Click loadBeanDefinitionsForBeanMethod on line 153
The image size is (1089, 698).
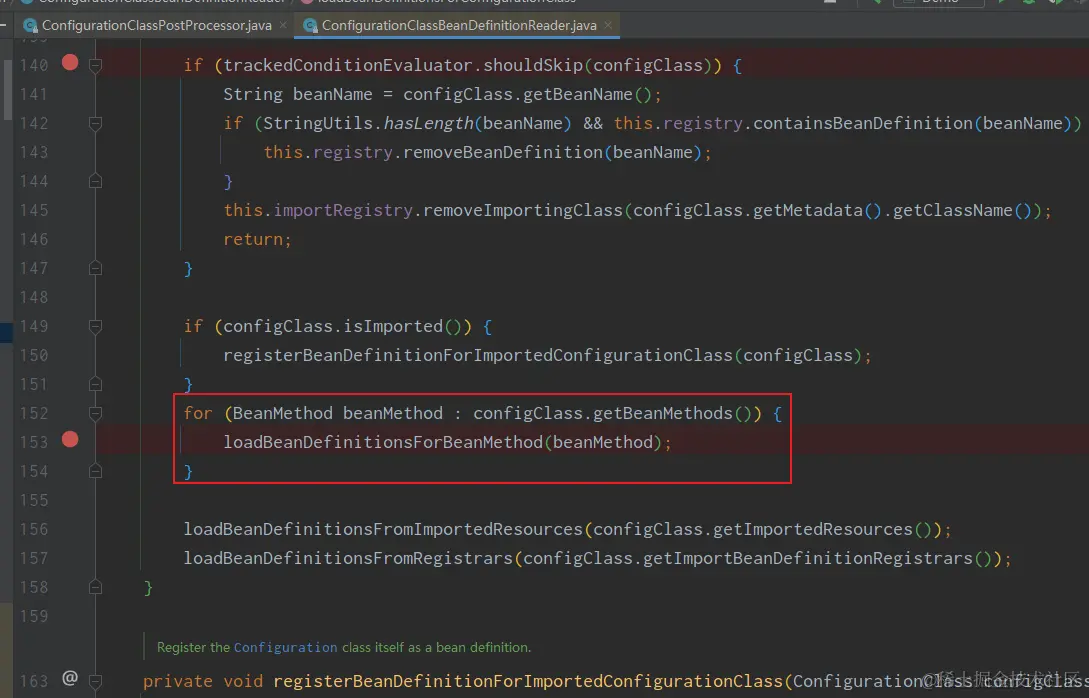[383, 442]
